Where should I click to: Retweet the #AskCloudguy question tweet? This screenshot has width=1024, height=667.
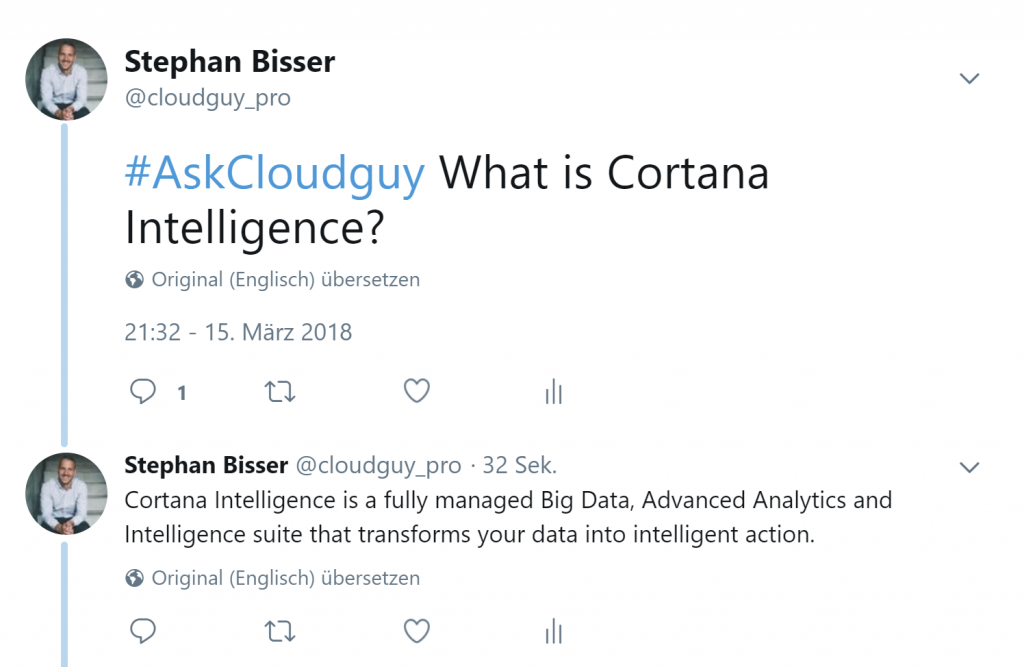click(x=280, y=392)
